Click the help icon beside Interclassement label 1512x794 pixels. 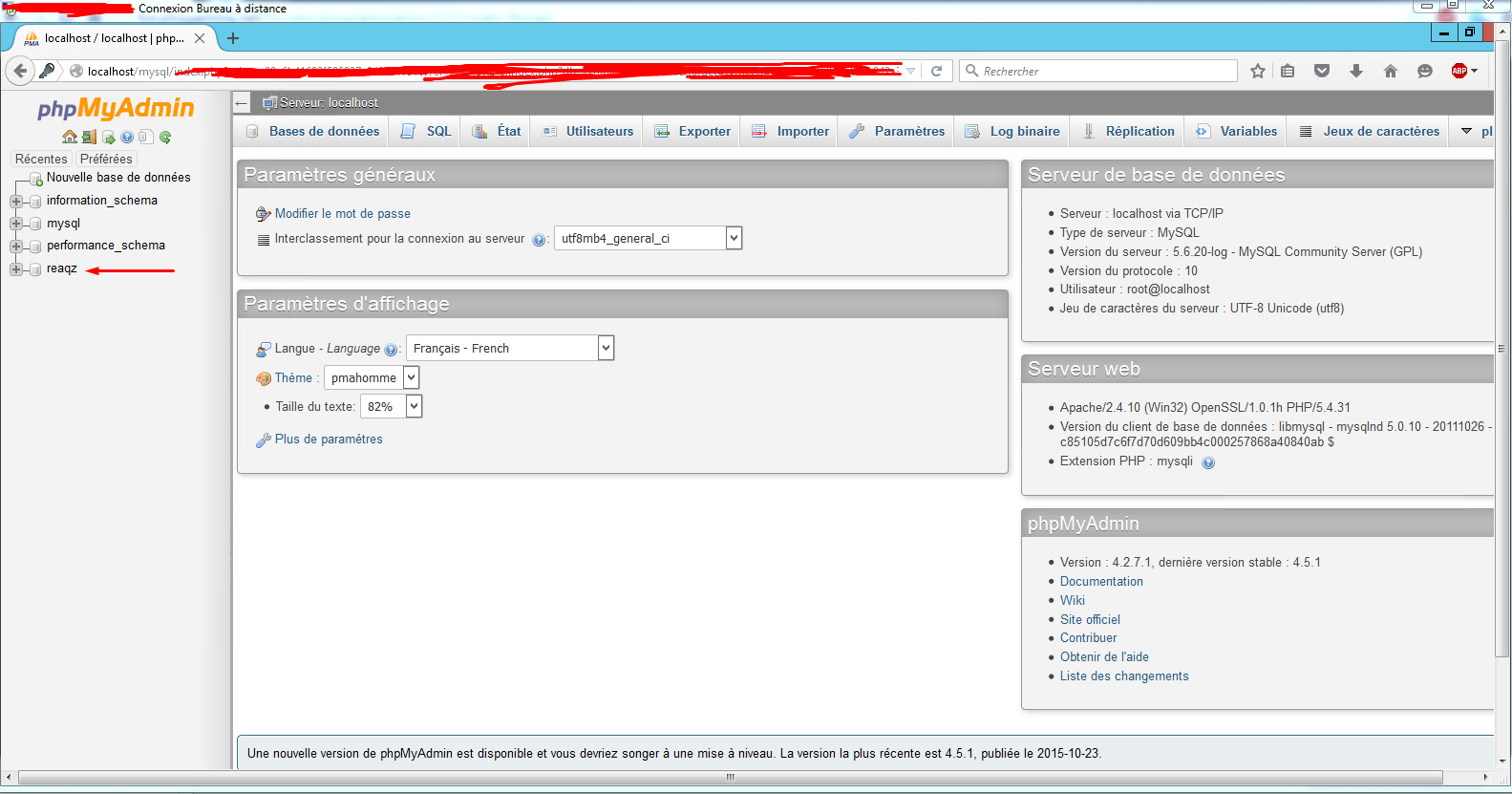tap(539, 240)
